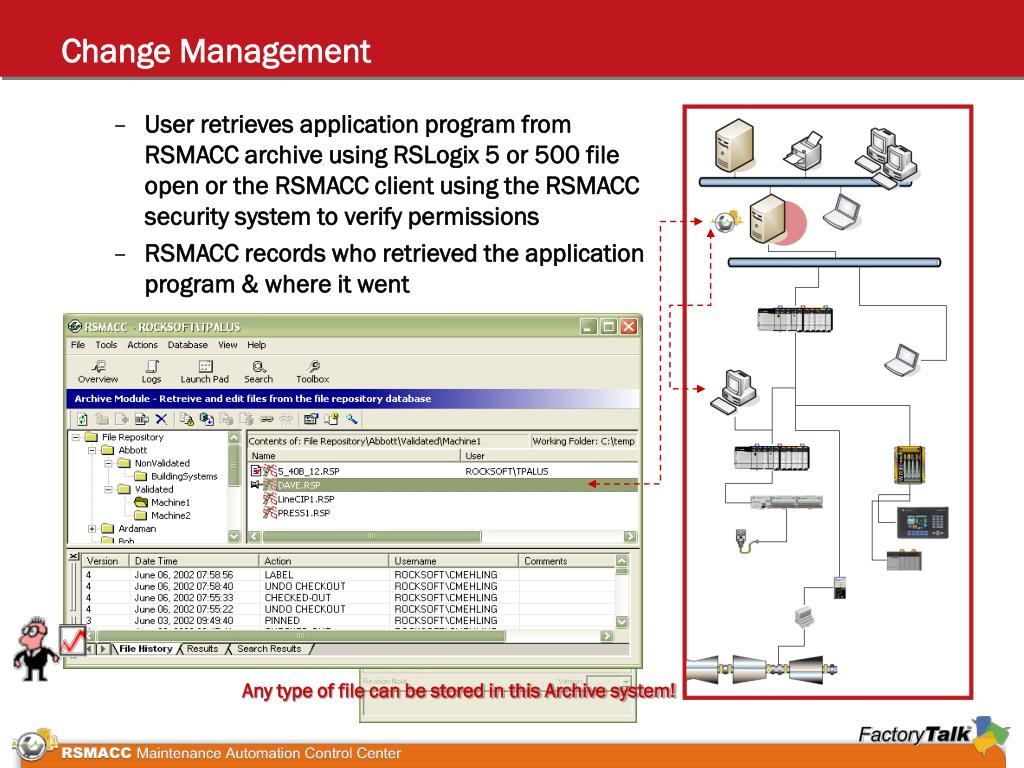The image size is (1024, 768).
Task: Click the file list scroll left arrow
Action: (254, 537)
